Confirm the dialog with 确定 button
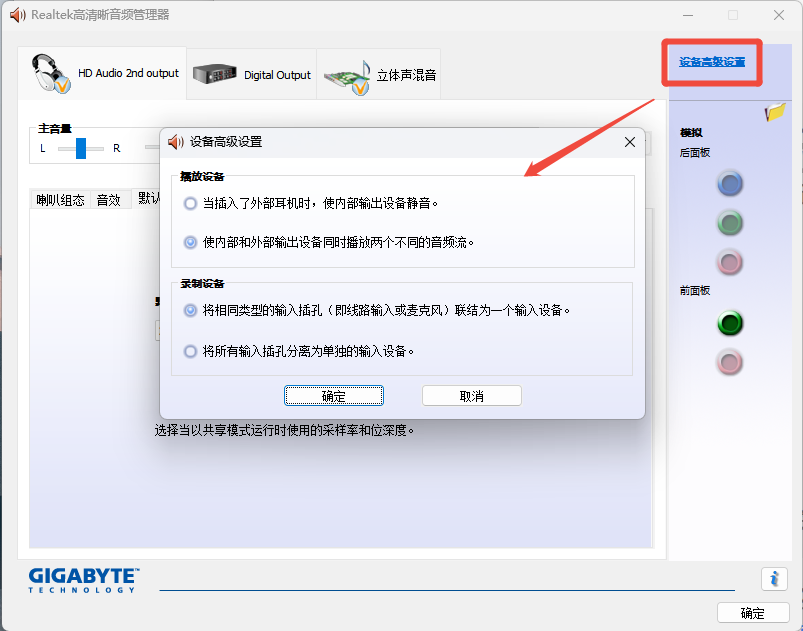This screenshot has width=803, height=631. coord(334,395)
